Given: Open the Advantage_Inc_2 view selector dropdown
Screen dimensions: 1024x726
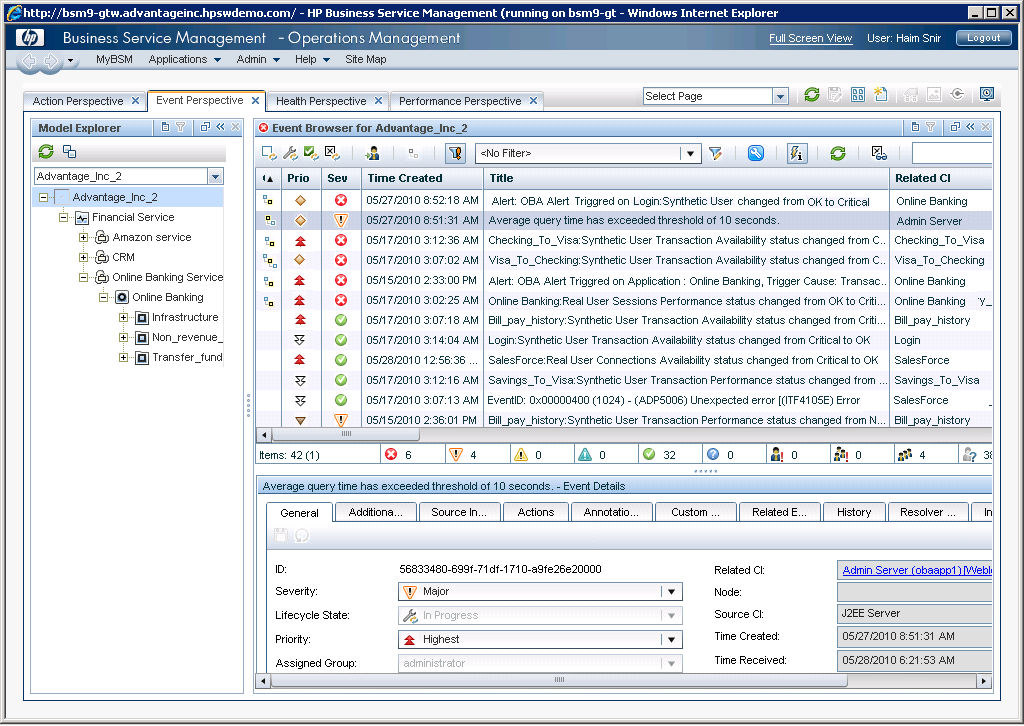Looking at the screenshot, I should [216, 176].
